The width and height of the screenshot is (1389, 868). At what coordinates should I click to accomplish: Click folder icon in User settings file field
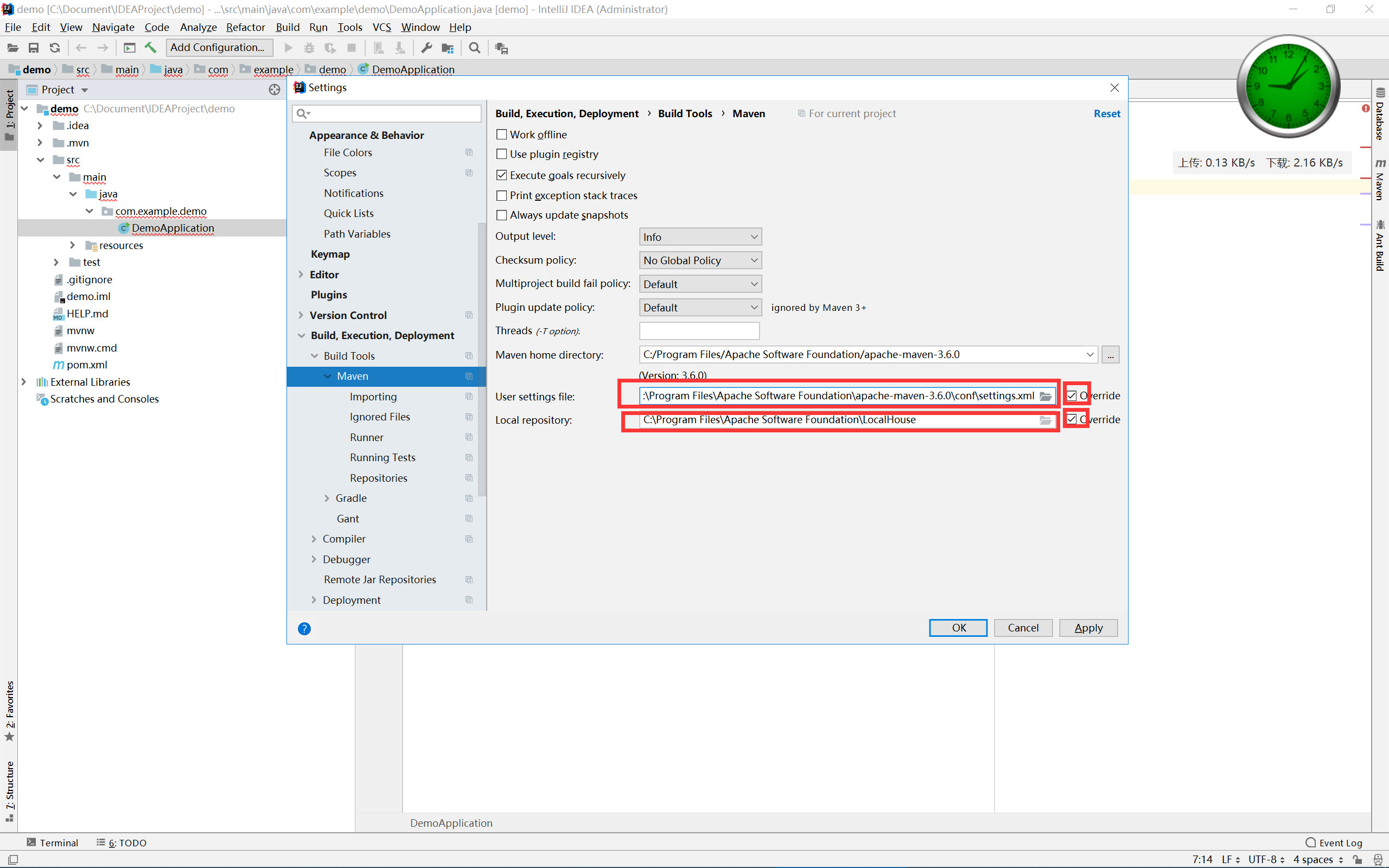pyautogui.click(x=1045, y=396)
